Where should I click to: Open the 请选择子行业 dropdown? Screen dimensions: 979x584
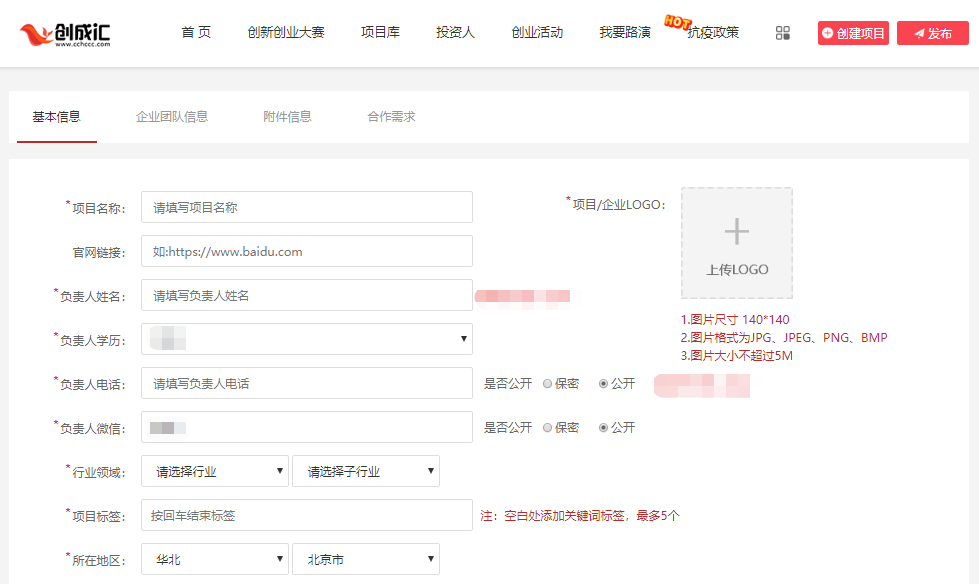[x=366, y=471]
